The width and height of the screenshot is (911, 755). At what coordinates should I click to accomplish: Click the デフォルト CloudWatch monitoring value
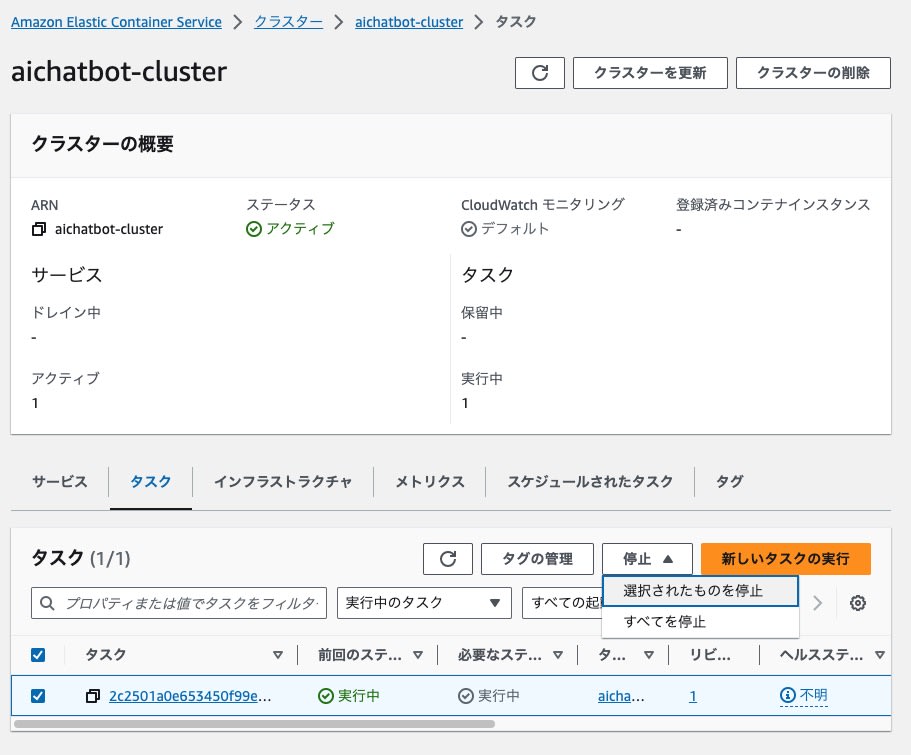click(515, 228)
